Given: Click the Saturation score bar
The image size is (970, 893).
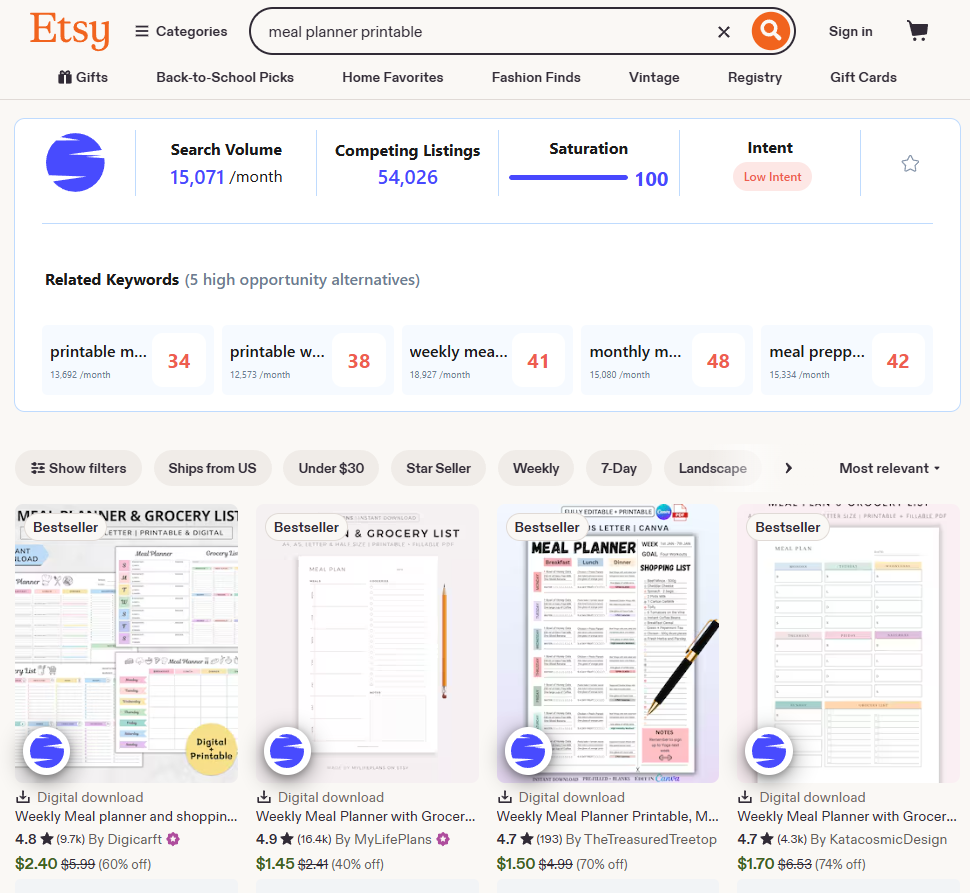Looking at the screenshot, I should click(568, 177).
